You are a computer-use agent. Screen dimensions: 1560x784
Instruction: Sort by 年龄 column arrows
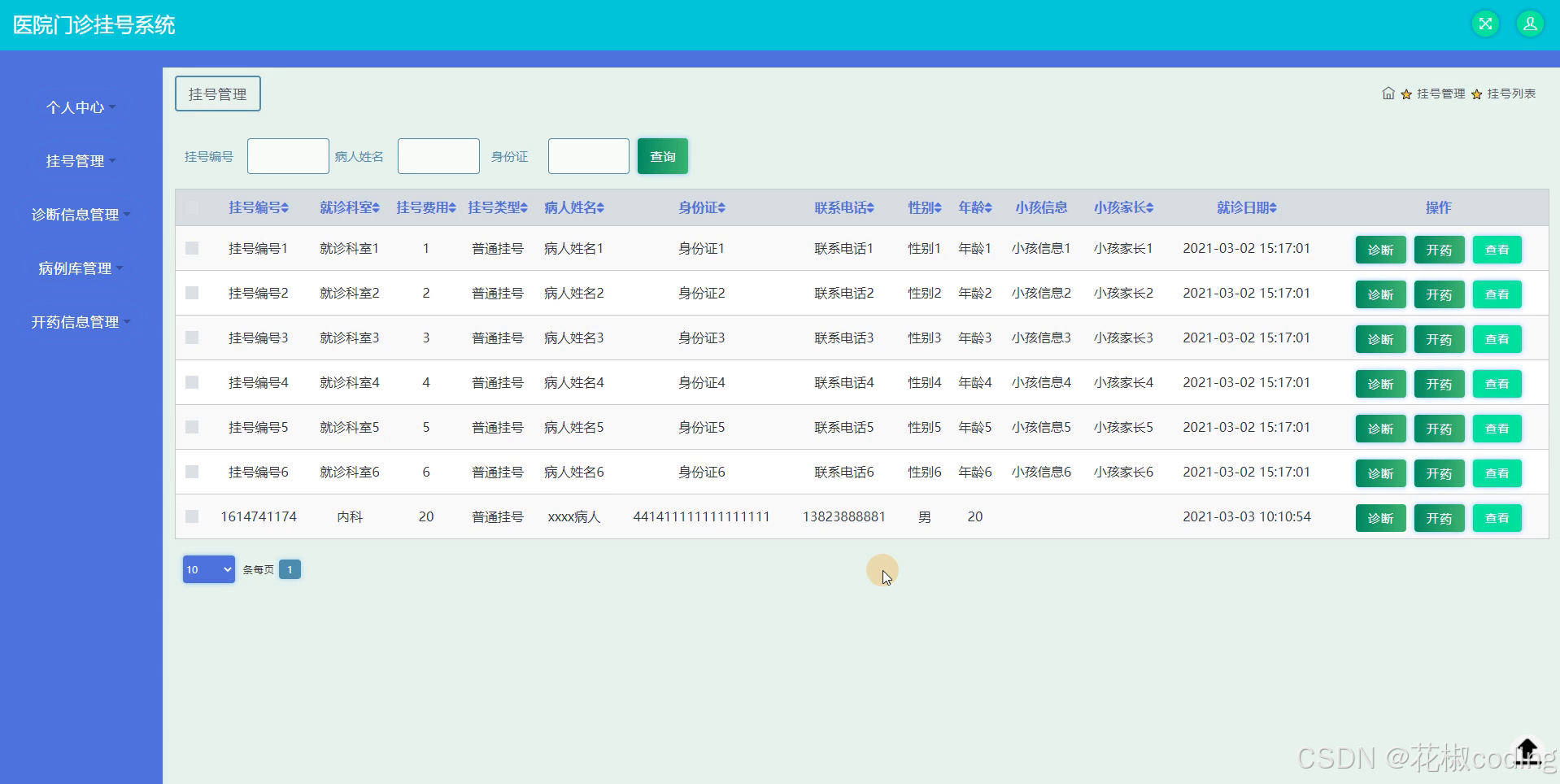coord(988,208)
